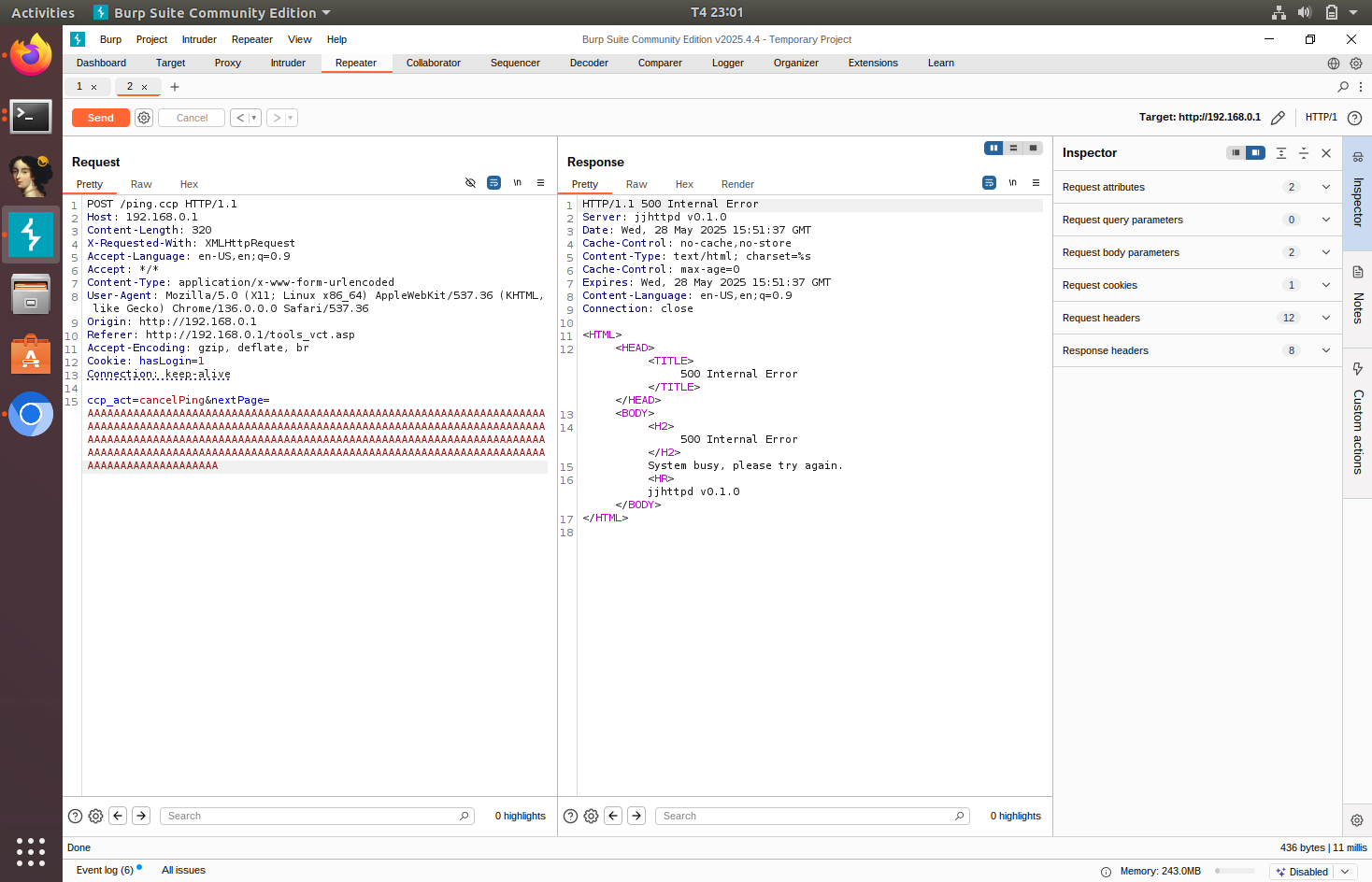Switch to the Intruder tool tab

pos(288,64)
